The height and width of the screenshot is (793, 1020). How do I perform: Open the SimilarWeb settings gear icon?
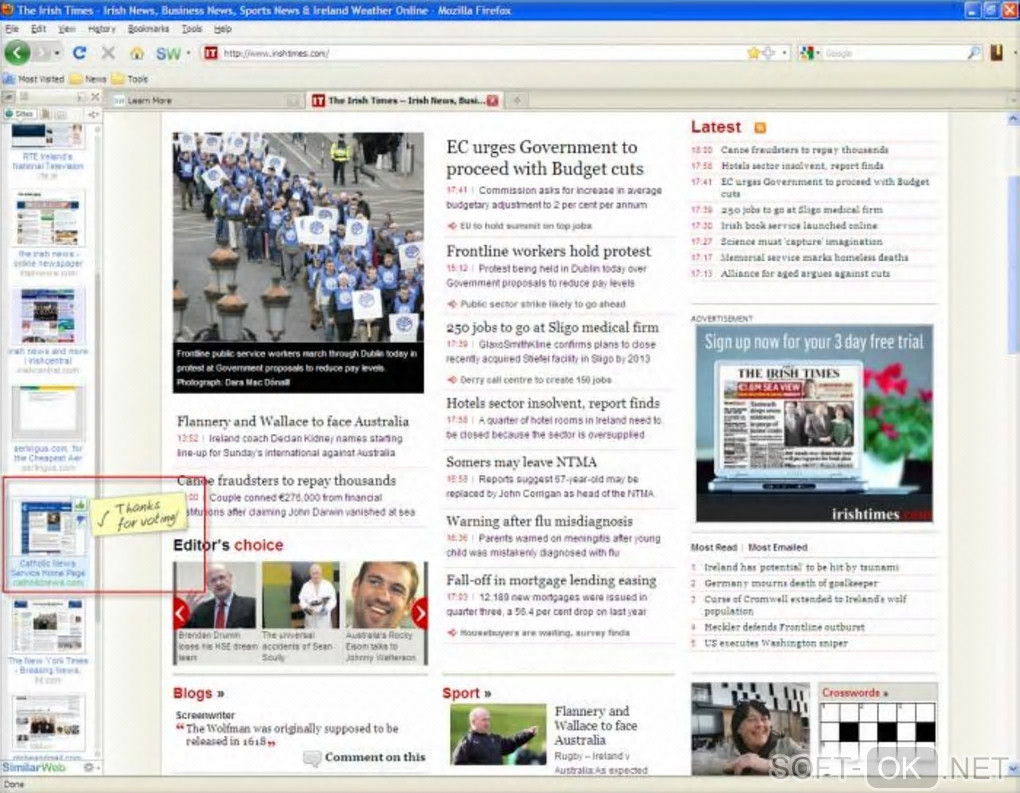pyautogui.click(x=89, y=768)
